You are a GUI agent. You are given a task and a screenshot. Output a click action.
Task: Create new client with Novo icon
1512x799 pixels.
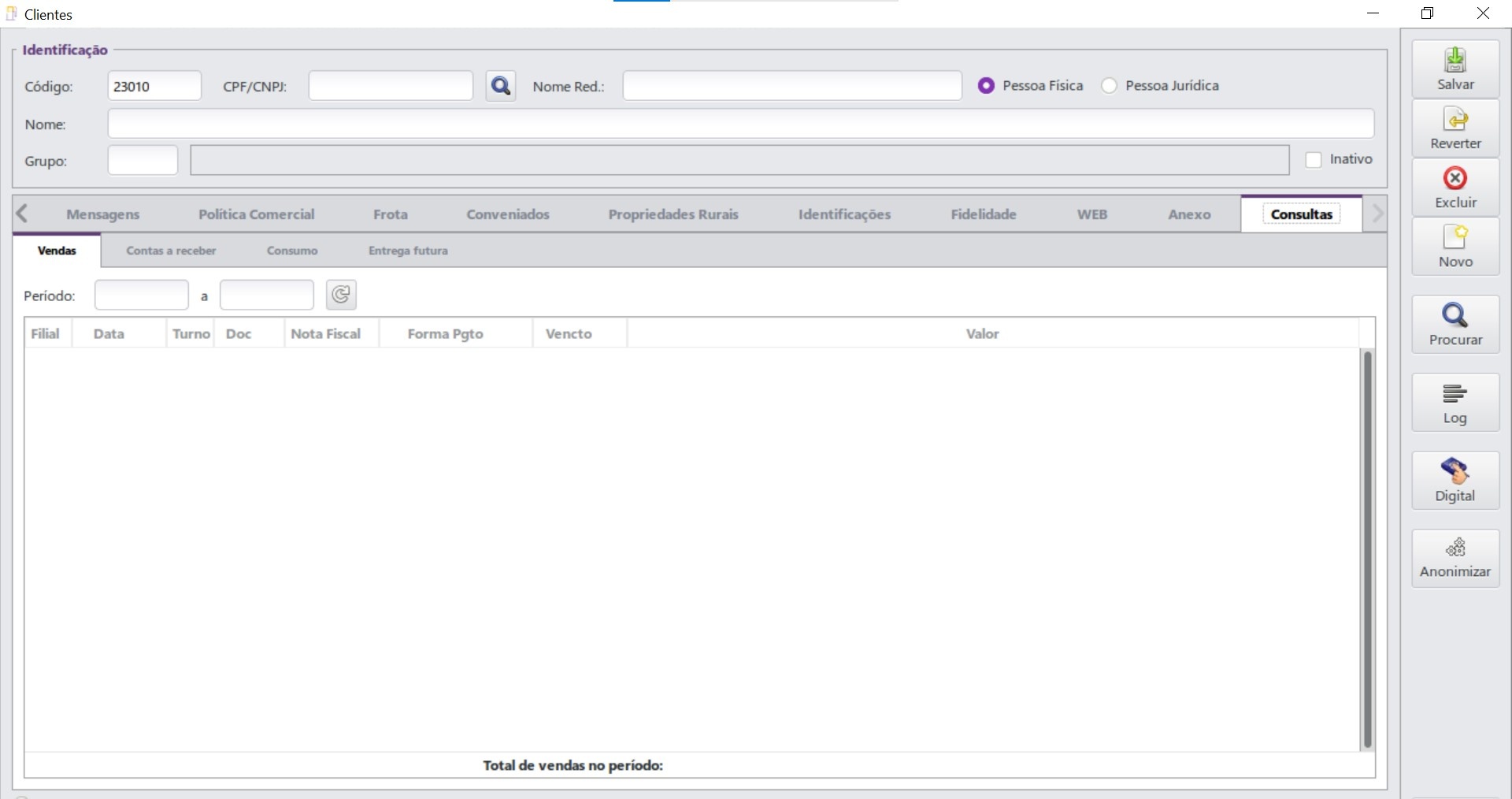[1455, 247]
